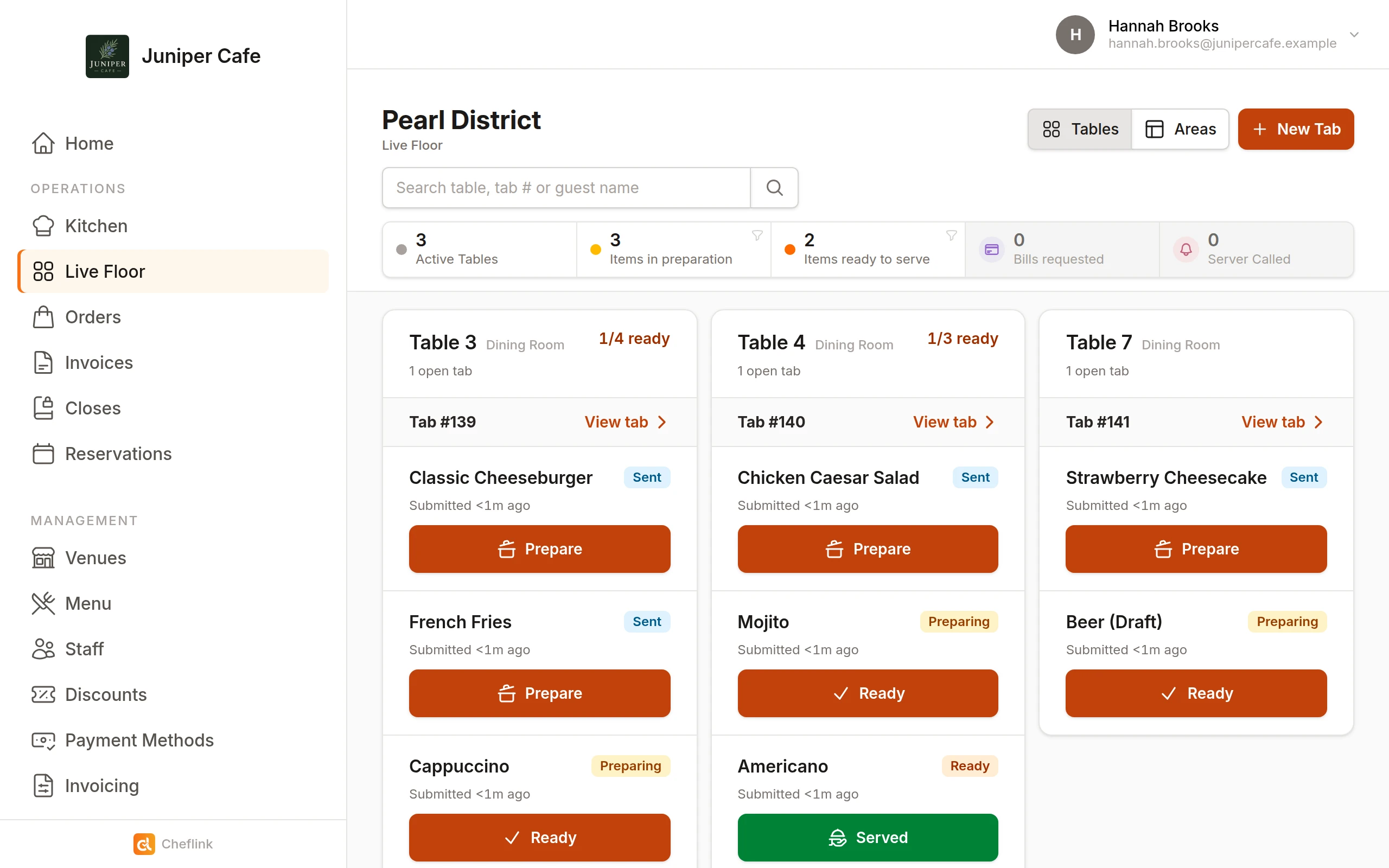Mark Cappuccino as Ready
The image size is (1389, 868).
coord(539,837)
